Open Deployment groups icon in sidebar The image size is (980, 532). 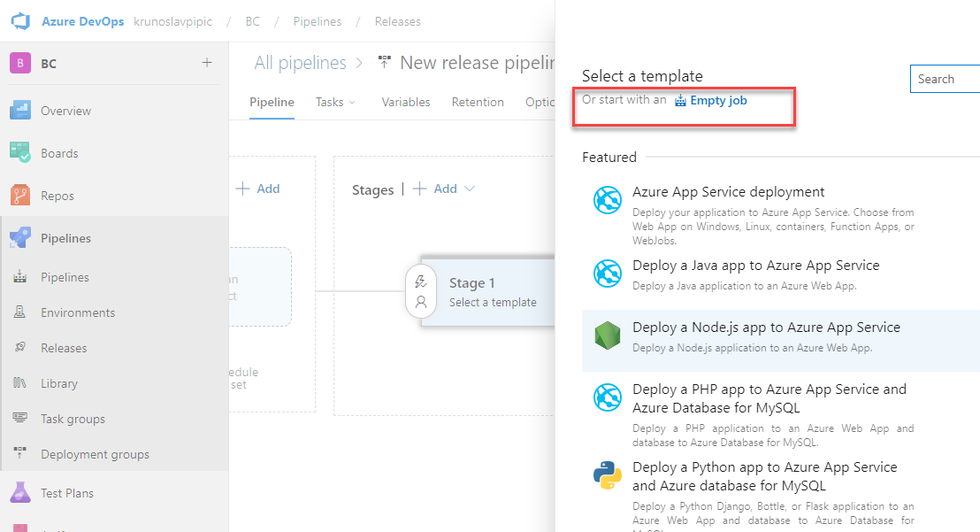(20, 452)
